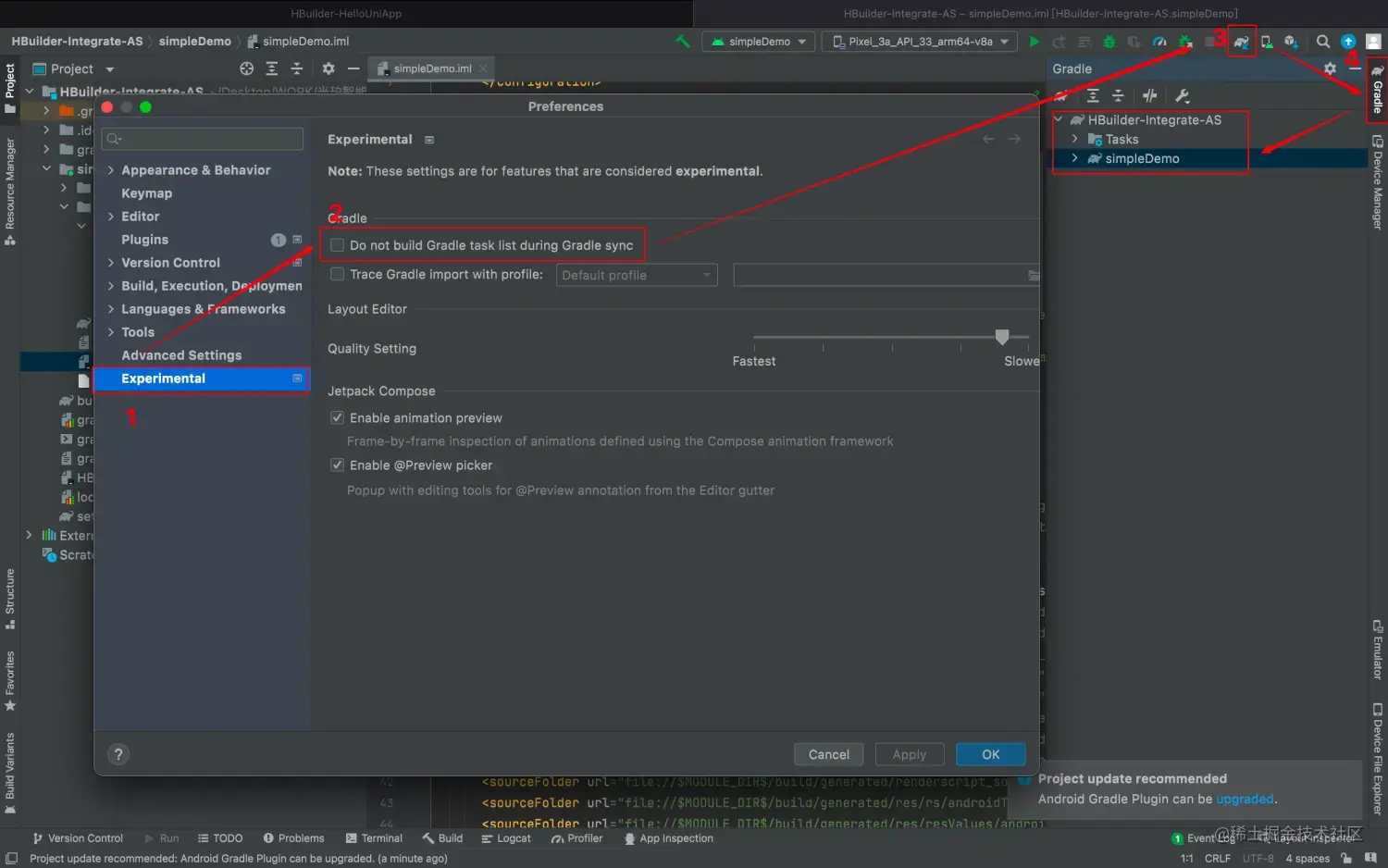Select Plugins in the Preferences sidebar

point(145,240)
